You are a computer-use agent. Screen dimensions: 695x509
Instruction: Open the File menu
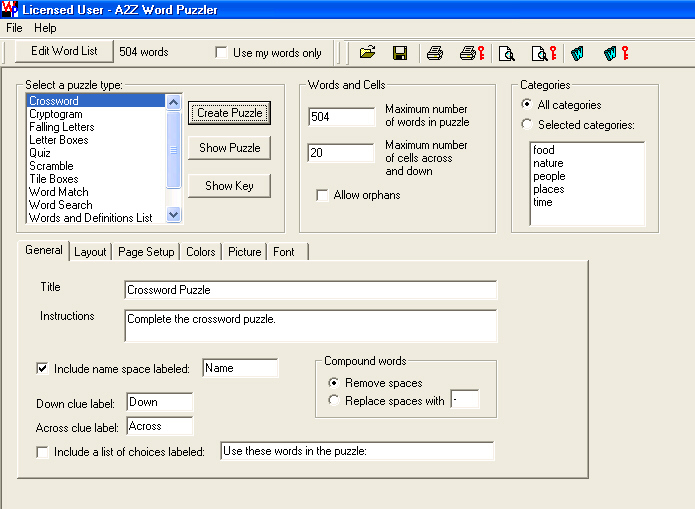tap(14, 28)
